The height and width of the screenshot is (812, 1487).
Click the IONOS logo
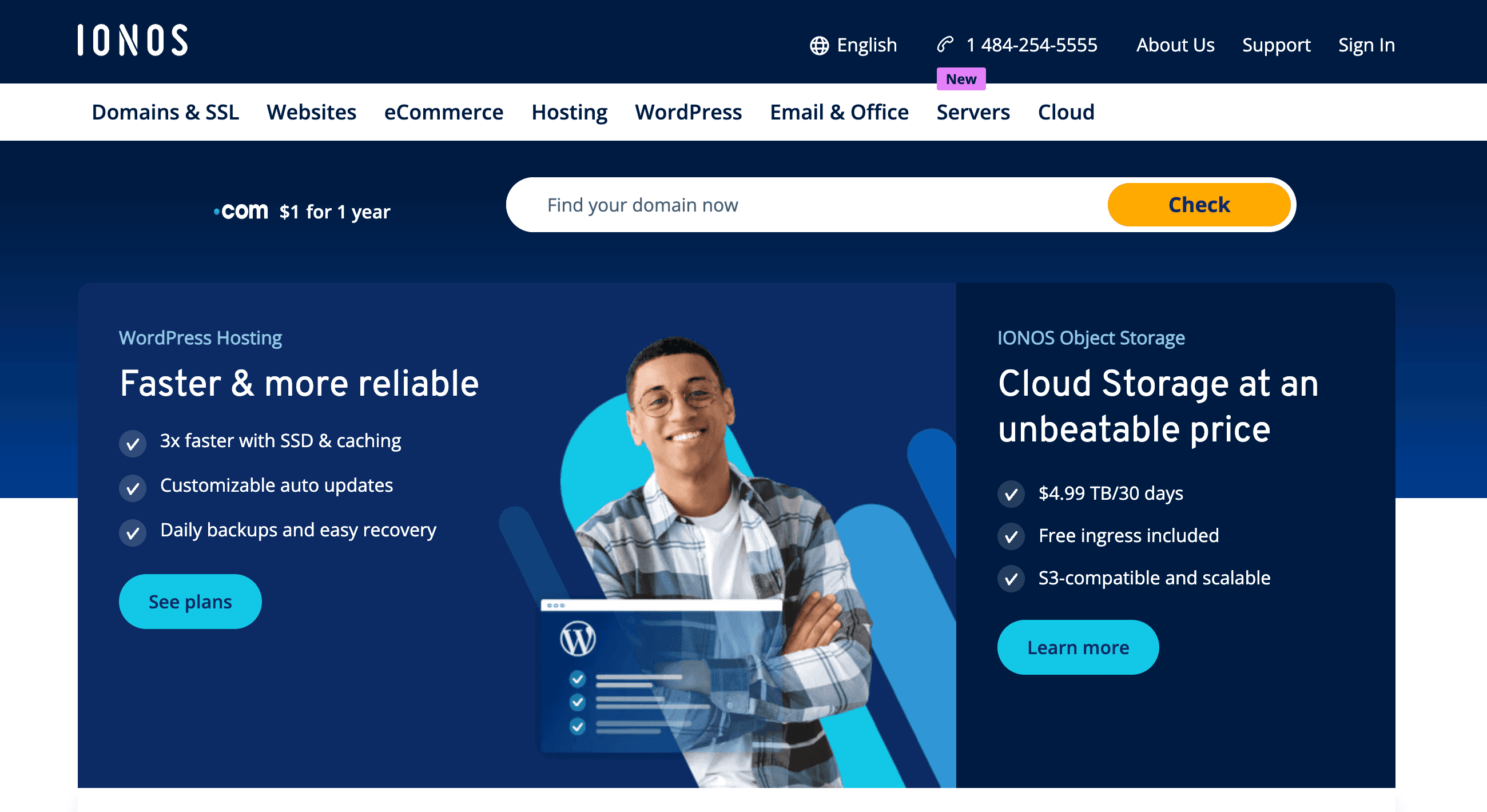[x=132, y=41]
